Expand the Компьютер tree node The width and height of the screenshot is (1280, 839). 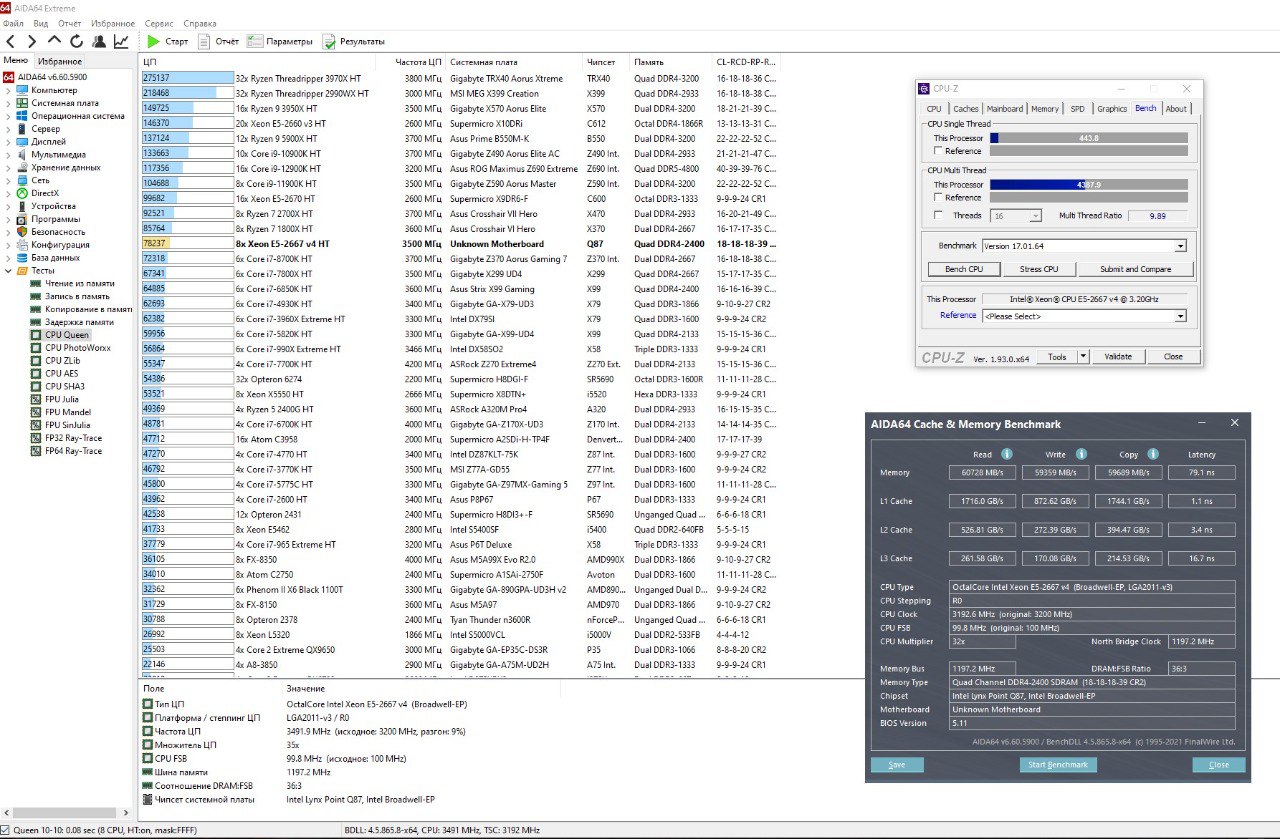(x=8, y=90)
